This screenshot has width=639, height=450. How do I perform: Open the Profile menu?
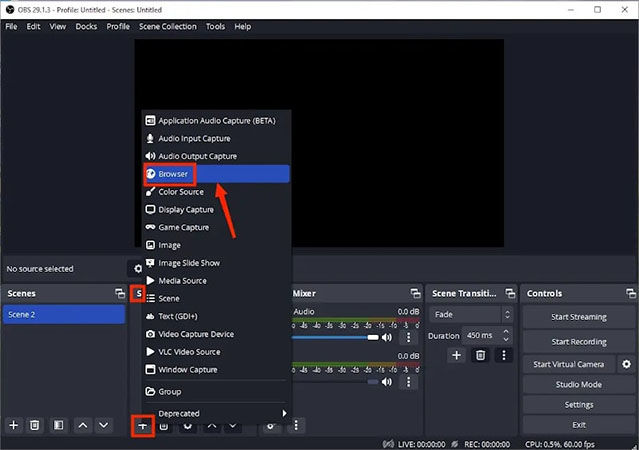pyautogui.click(x=118, y=26)
